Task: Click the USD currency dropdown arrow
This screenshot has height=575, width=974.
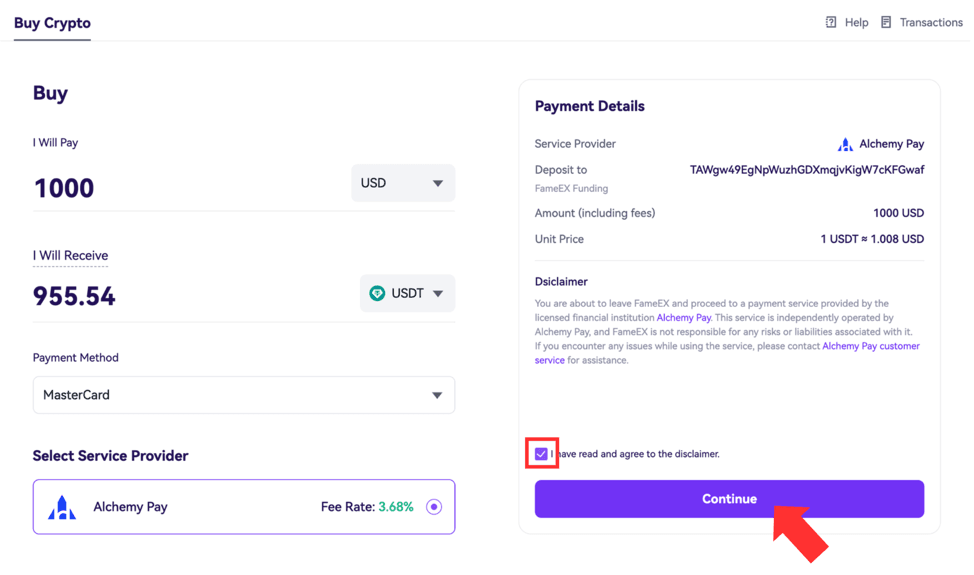Action: [438, 183]
